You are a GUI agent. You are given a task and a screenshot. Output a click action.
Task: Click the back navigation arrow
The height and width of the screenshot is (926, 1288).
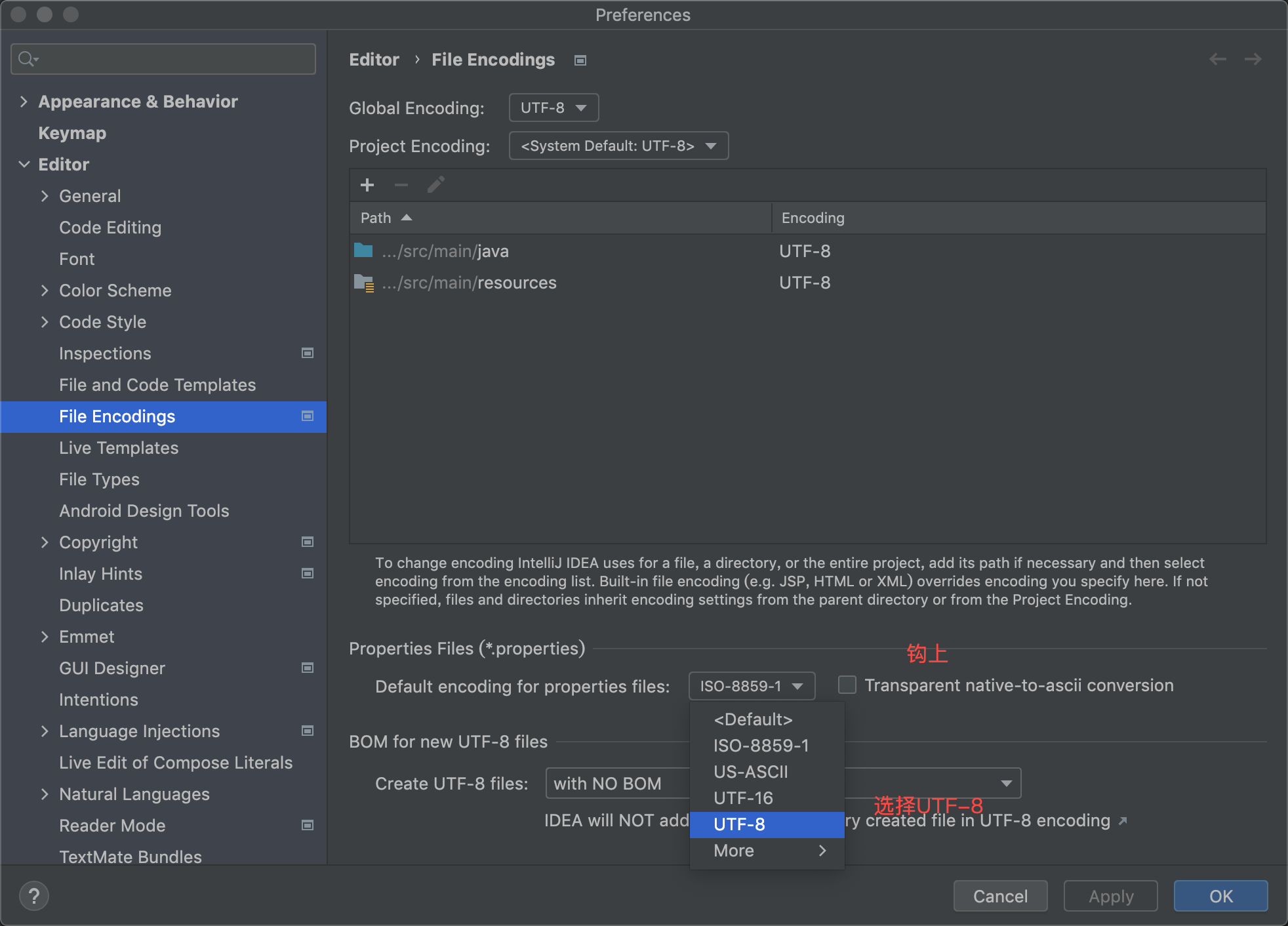tap(1218, 59)
